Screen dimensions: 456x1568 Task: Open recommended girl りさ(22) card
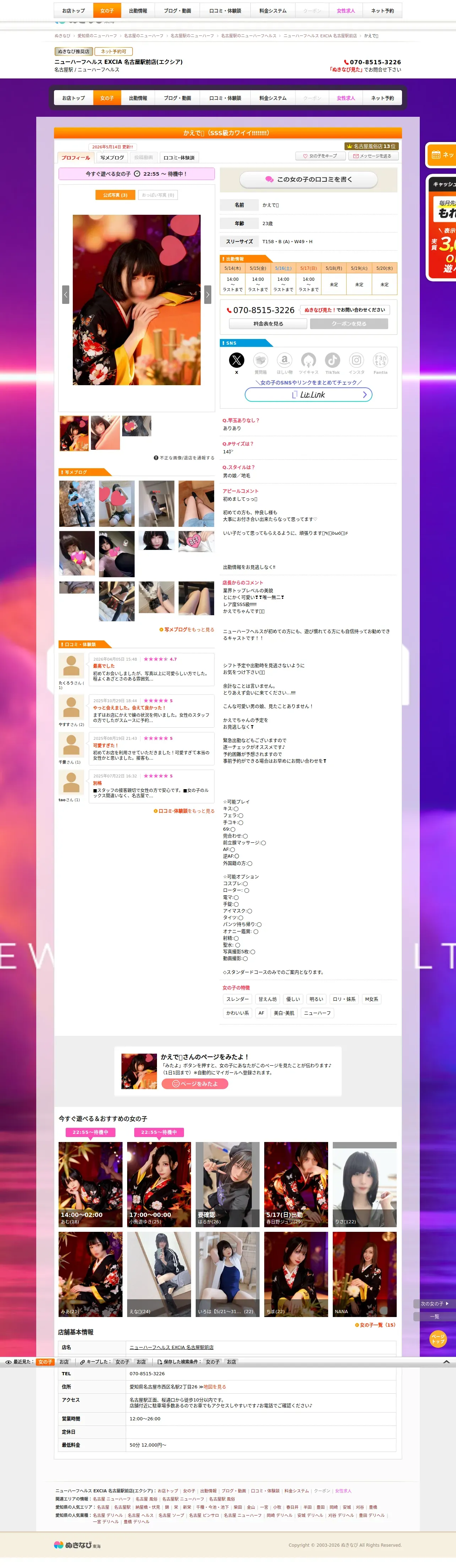365,1184
